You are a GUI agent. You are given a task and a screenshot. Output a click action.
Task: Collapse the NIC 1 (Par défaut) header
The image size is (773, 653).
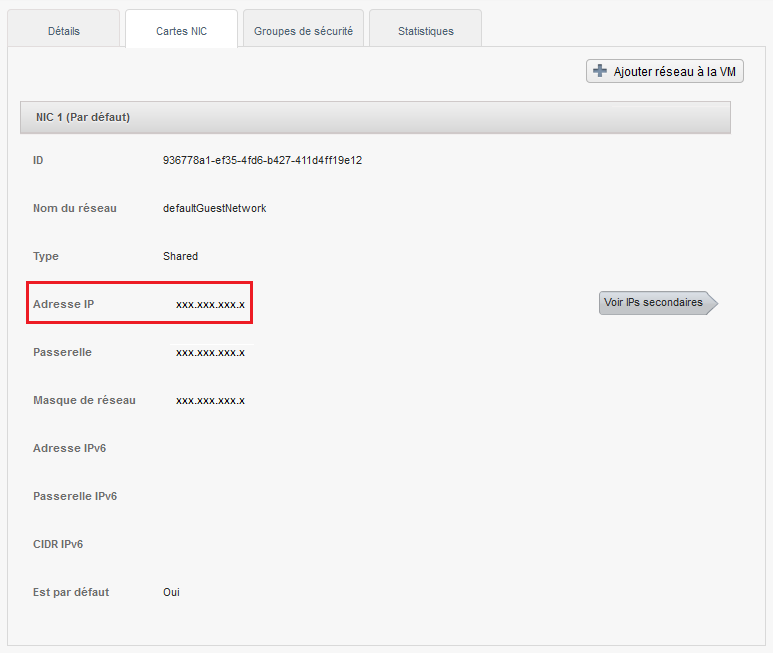click(375, 117)
